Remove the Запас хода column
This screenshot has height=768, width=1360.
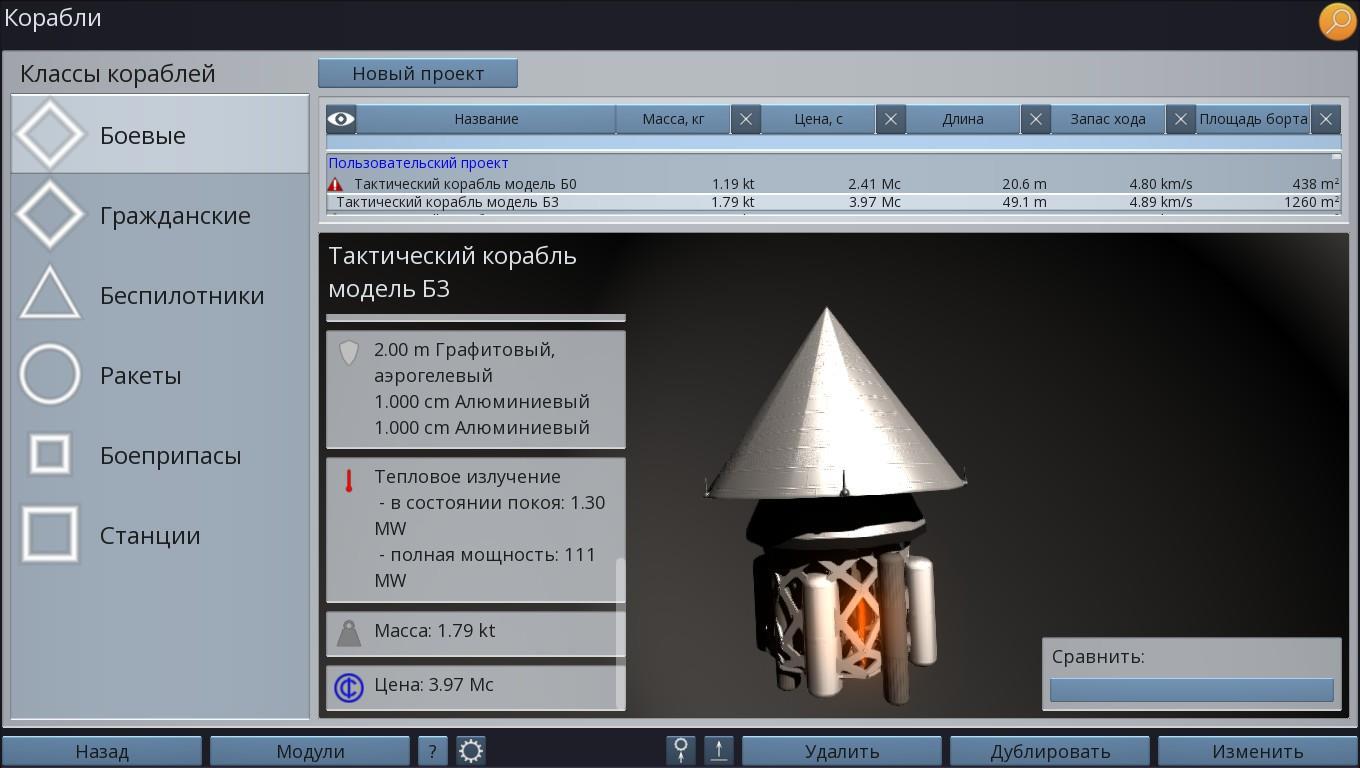click(x=1181, y=119)
